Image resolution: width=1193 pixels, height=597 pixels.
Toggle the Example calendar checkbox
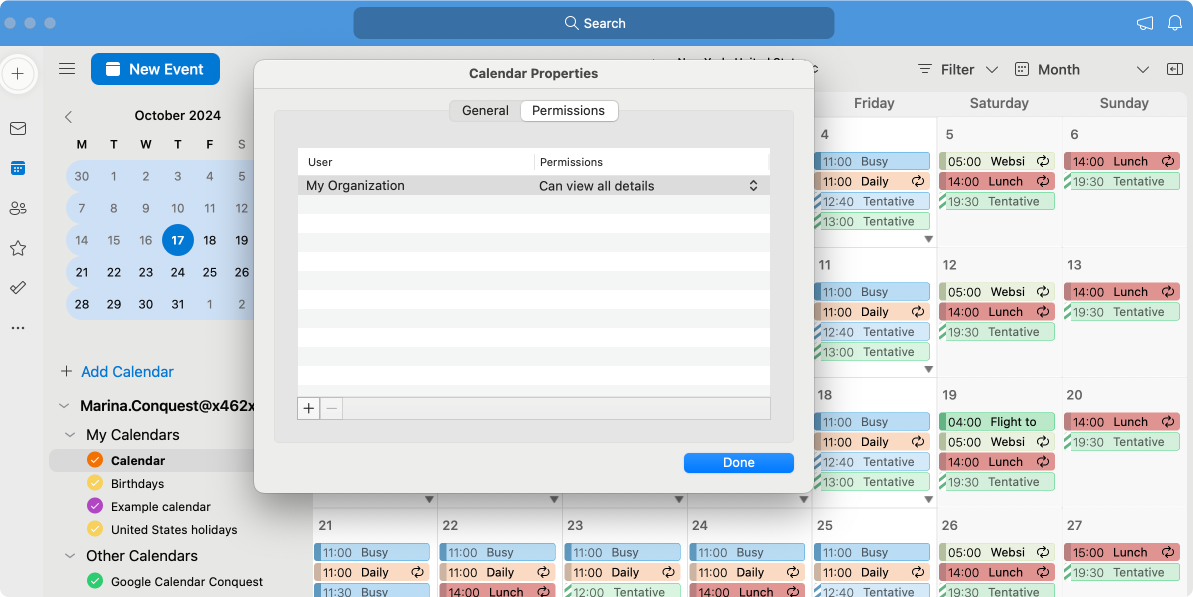[94, 506]
